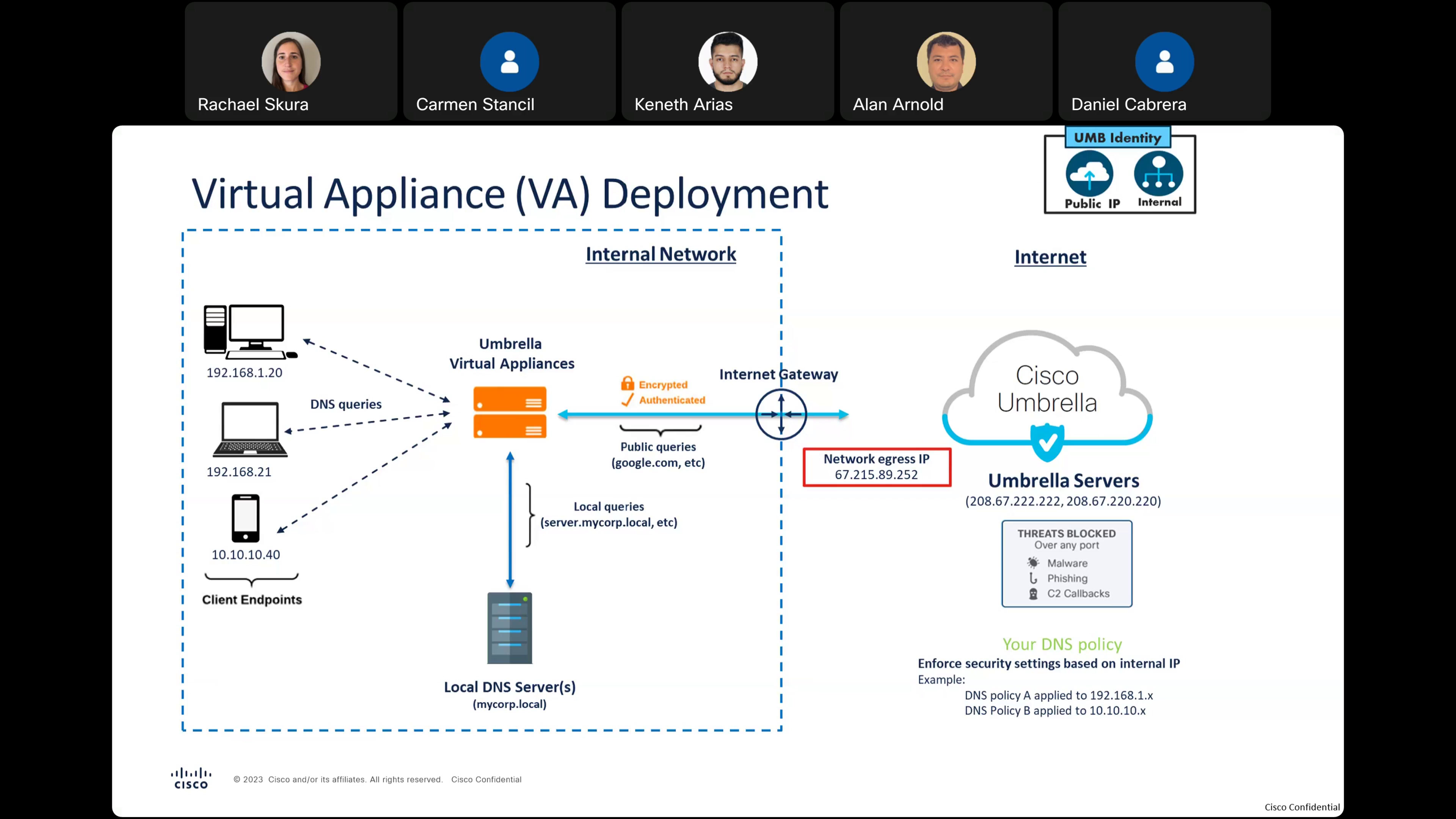Click the smartphone icon above 10.10.10.40
Screen dimensions: 1456x819
245,518
